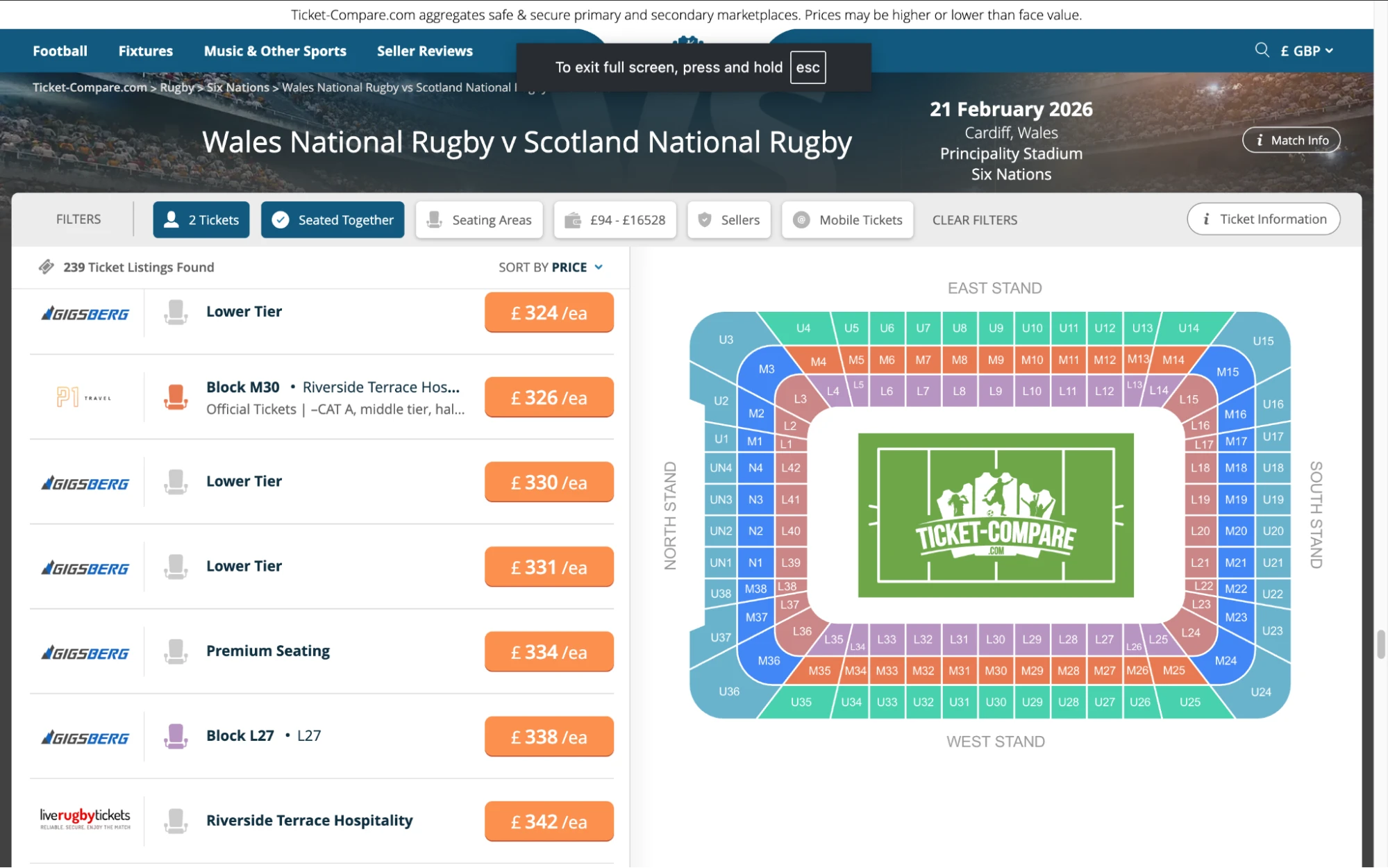This screenshot has height=868, width=1388.
Task: Disable the Seated Together filter
Action: click(332, 219)
